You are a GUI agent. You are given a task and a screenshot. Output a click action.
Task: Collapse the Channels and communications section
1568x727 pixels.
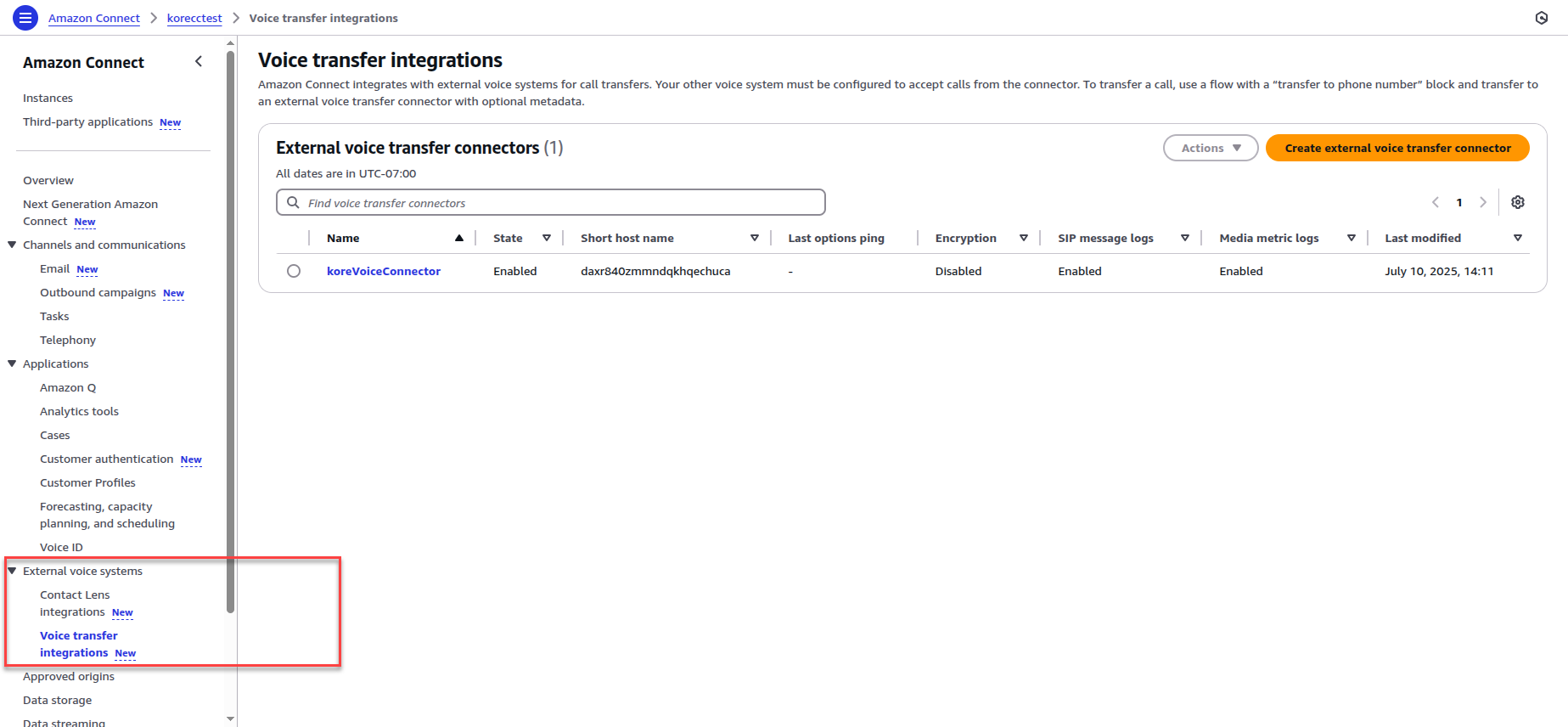[12, 245]
